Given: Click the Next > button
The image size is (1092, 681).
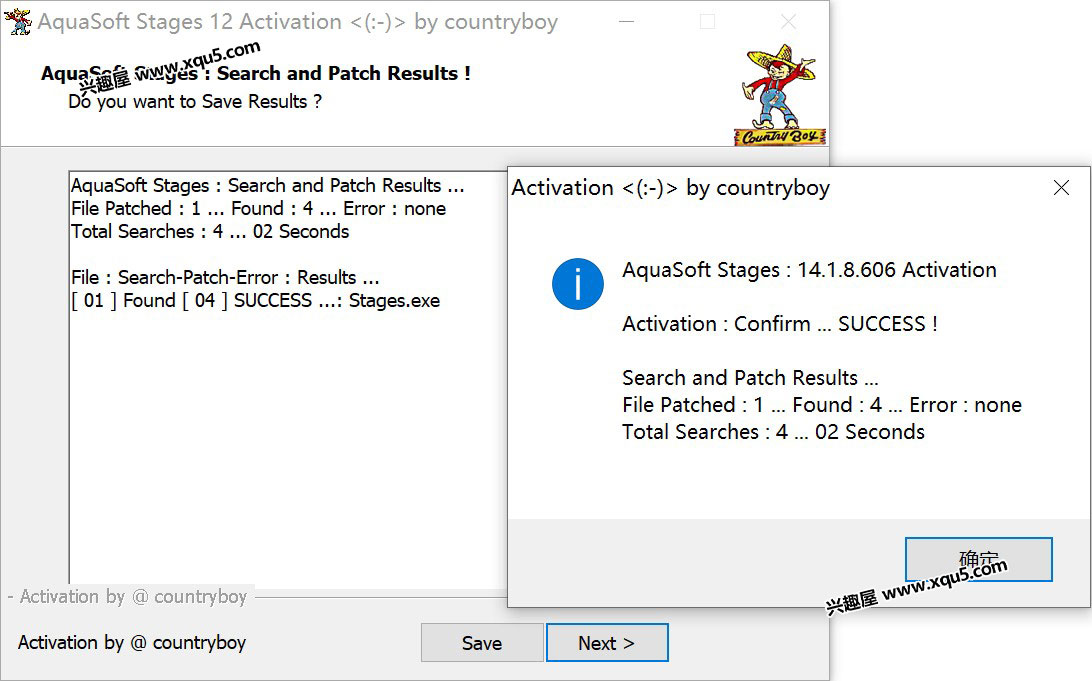Looking at the screenshot, I should (607, 643).
